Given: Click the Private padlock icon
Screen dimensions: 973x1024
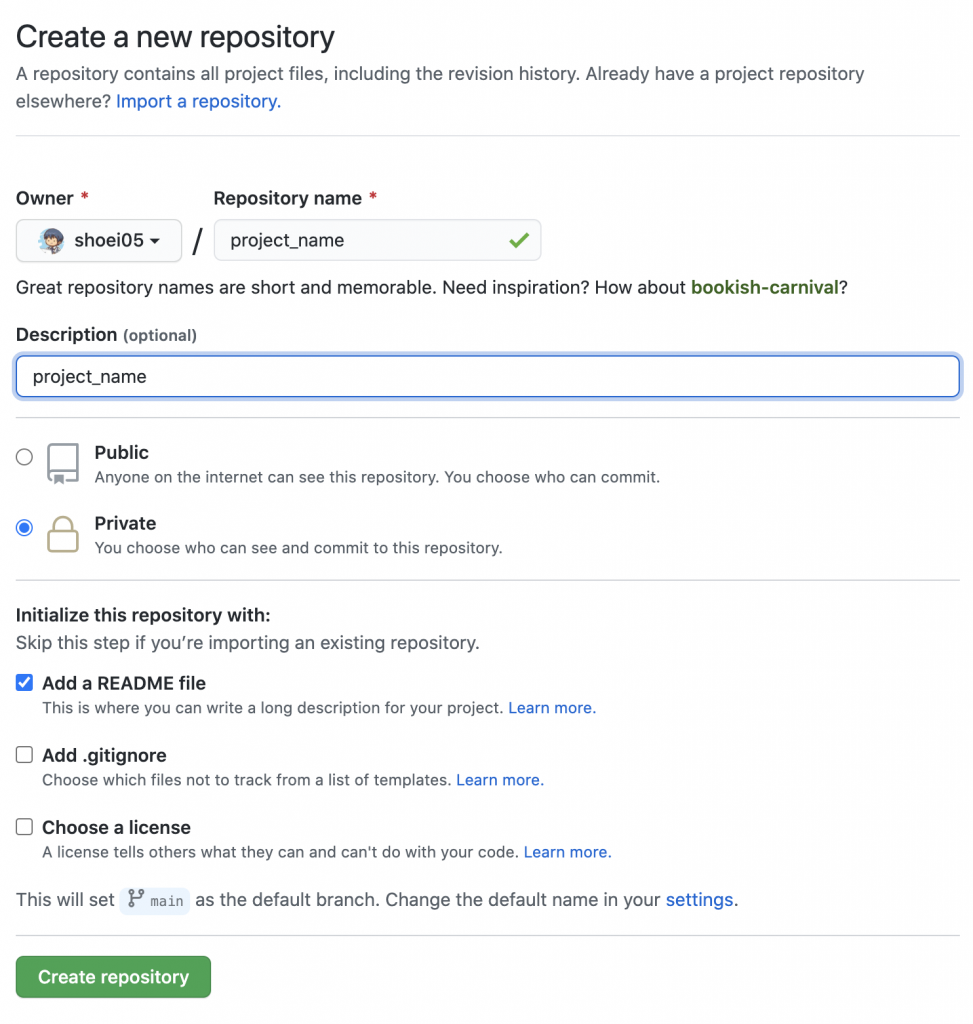Looking at the screenshot, I should (x=62, y=534).
